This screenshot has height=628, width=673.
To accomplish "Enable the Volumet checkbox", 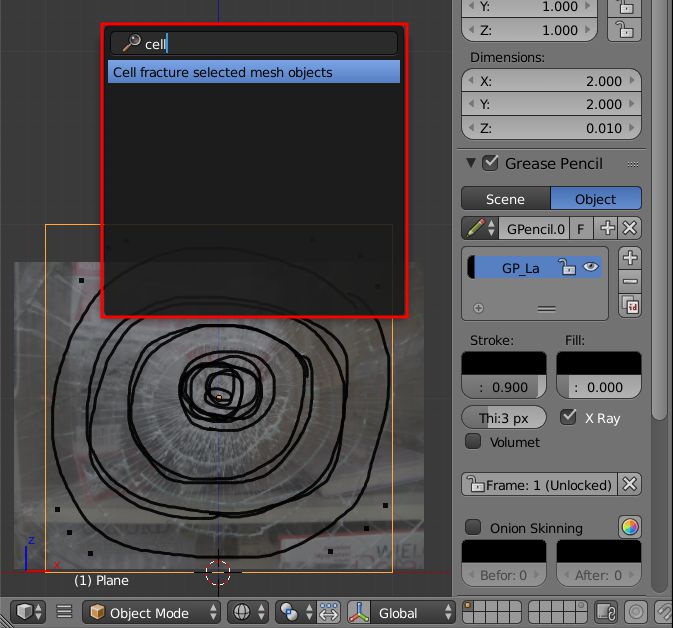I will [x=473, y=441].
